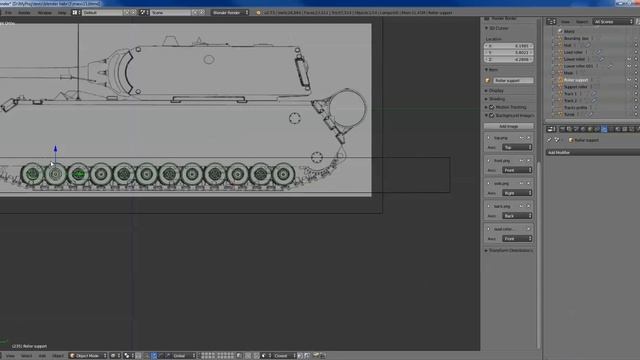Select Bounding box in the outliner

[x=576, y=38]
